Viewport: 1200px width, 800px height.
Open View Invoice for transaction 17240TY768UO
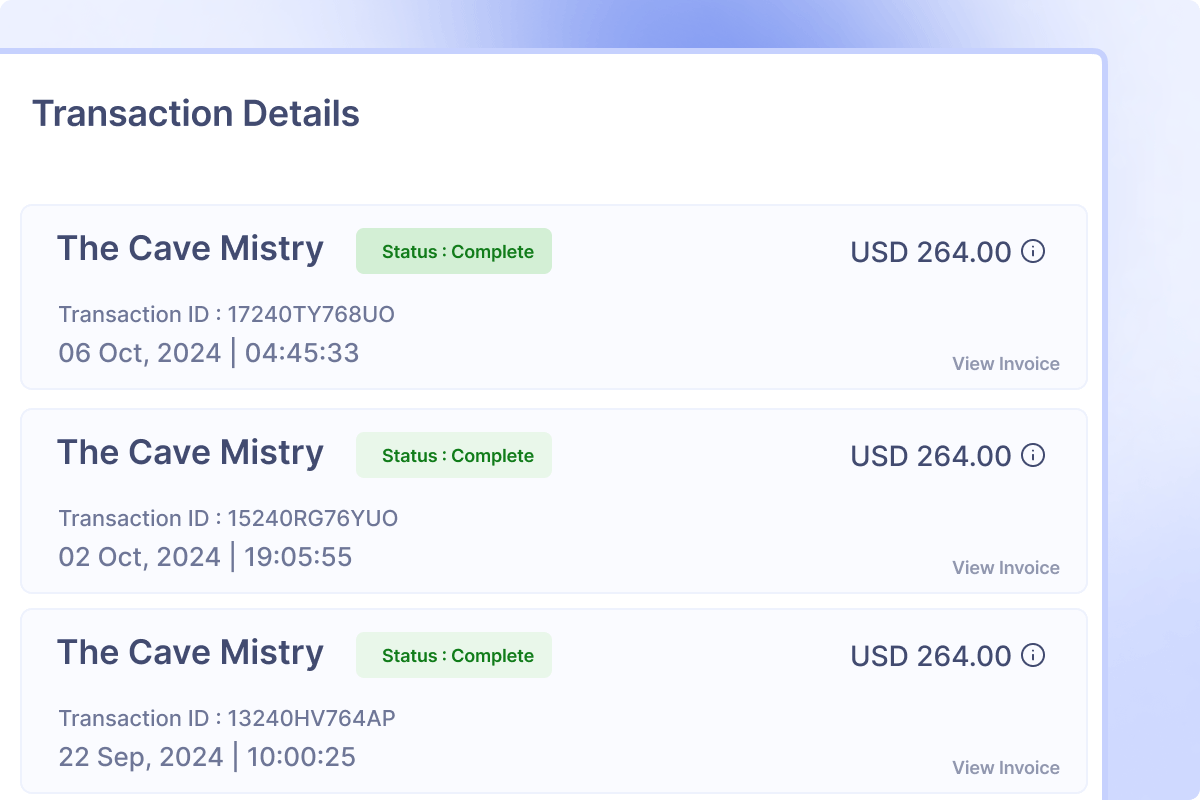coord(1006,364)
